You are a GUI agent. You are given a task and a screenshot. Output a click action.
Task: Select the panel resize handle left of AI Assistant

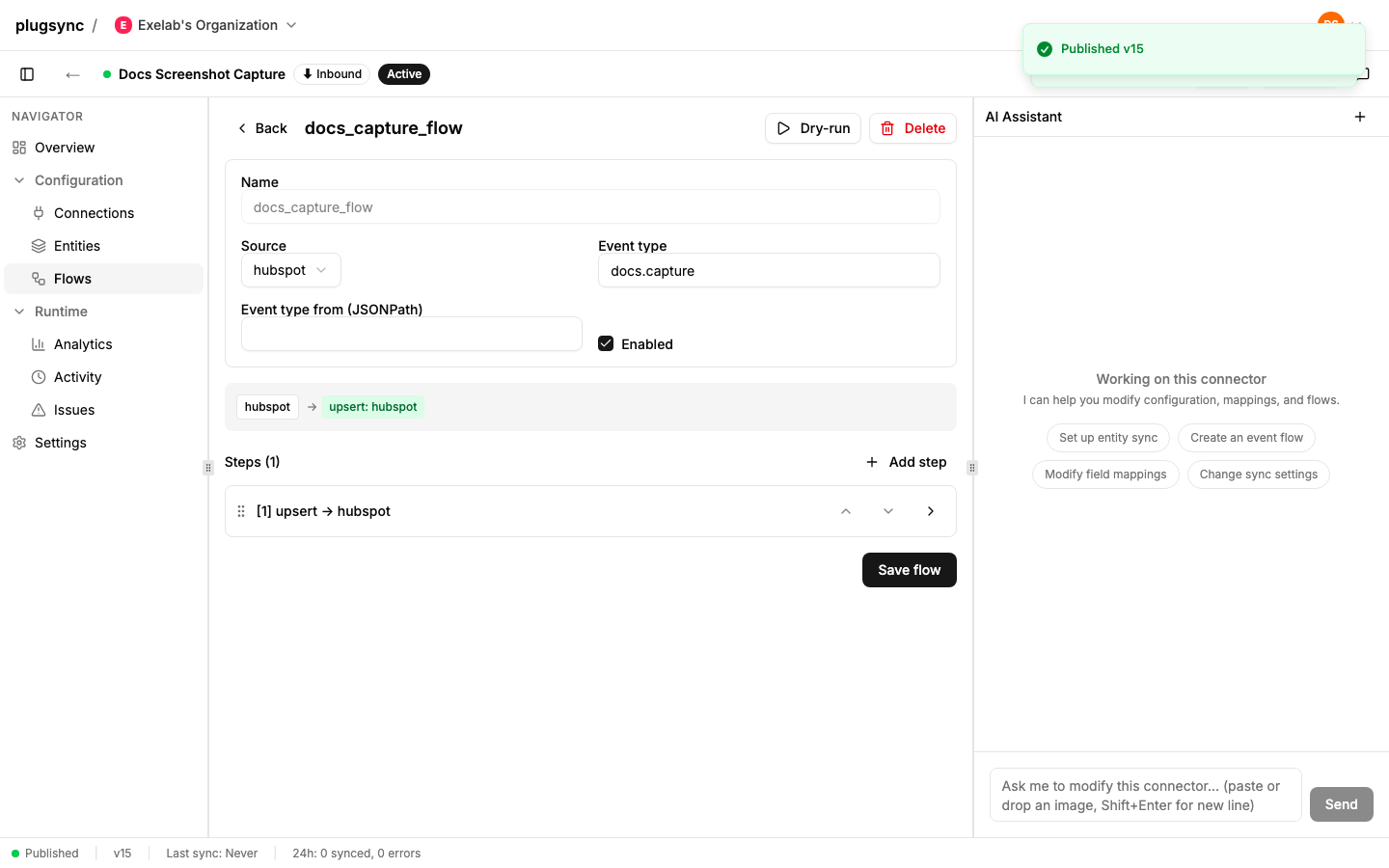[x=972, y=468]
